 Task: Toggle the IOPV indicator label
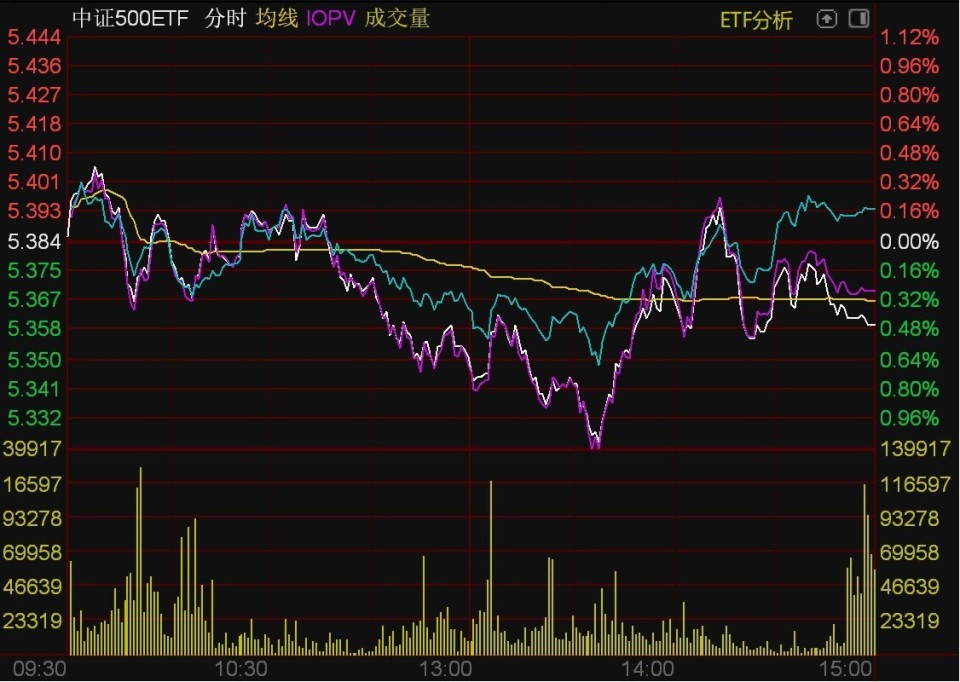coord(331,18)
